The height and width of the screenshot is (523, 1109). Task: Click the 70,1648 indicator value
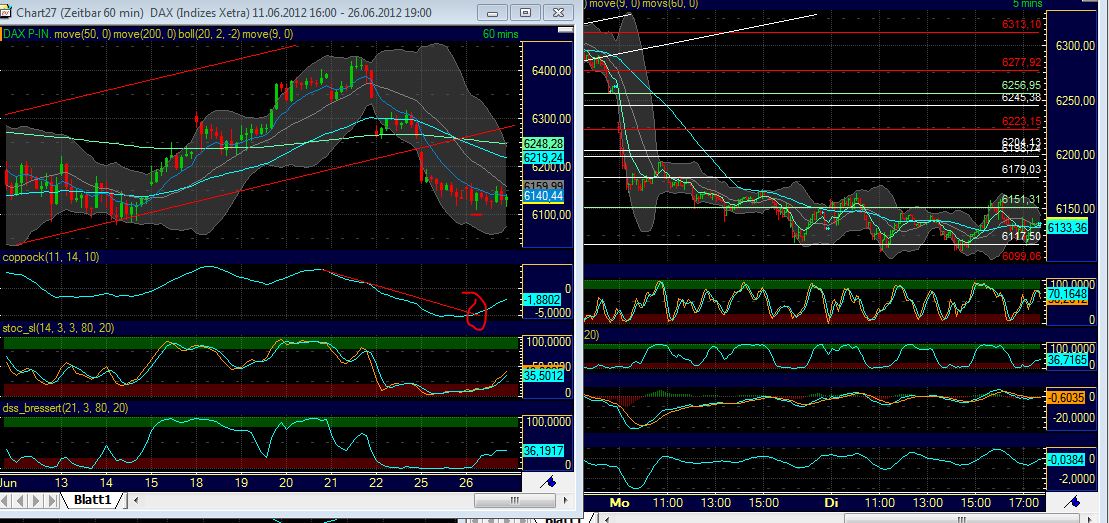coord(1067,292)
